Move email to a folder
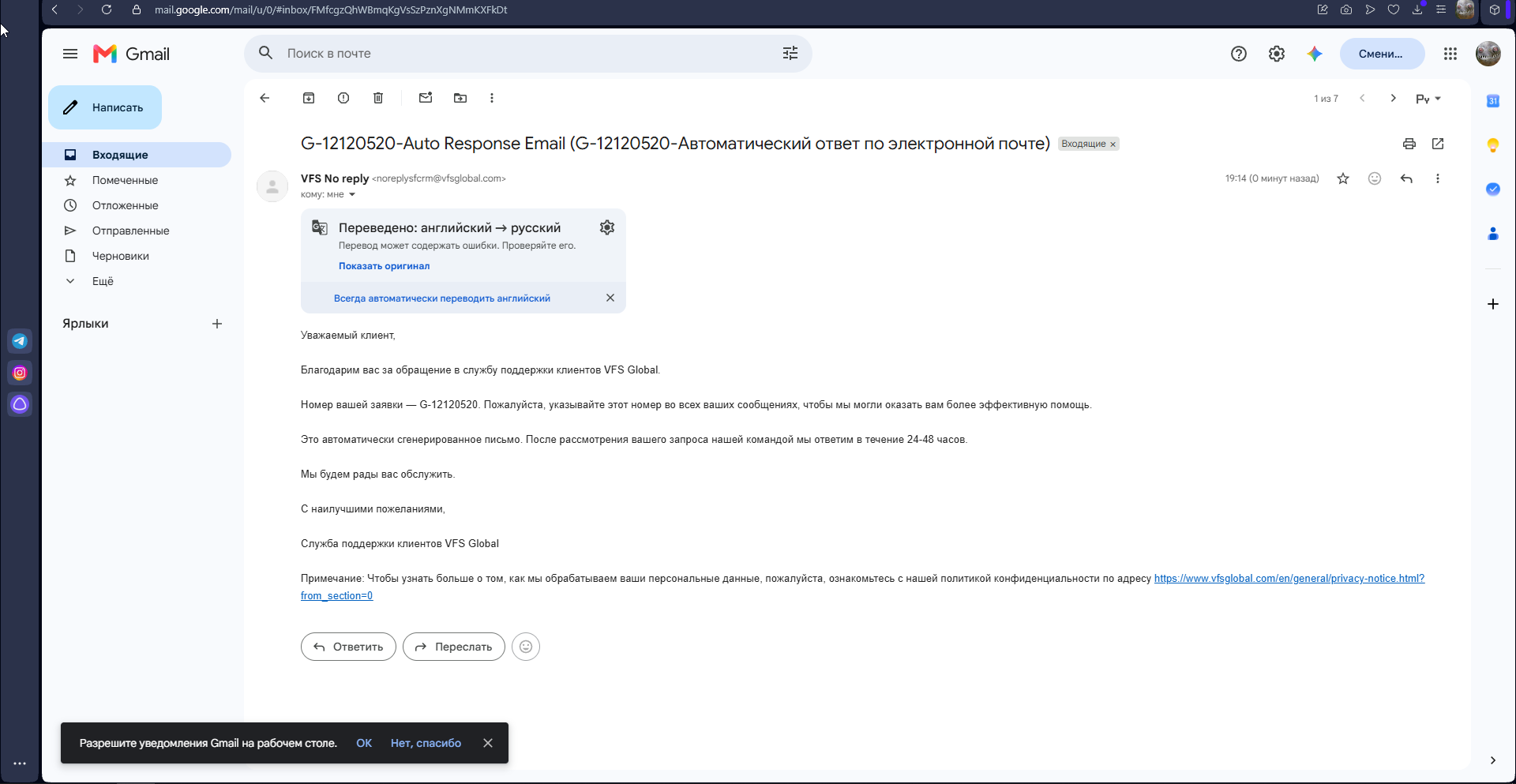Screen dimensions: 1516x784 (460, 98)
